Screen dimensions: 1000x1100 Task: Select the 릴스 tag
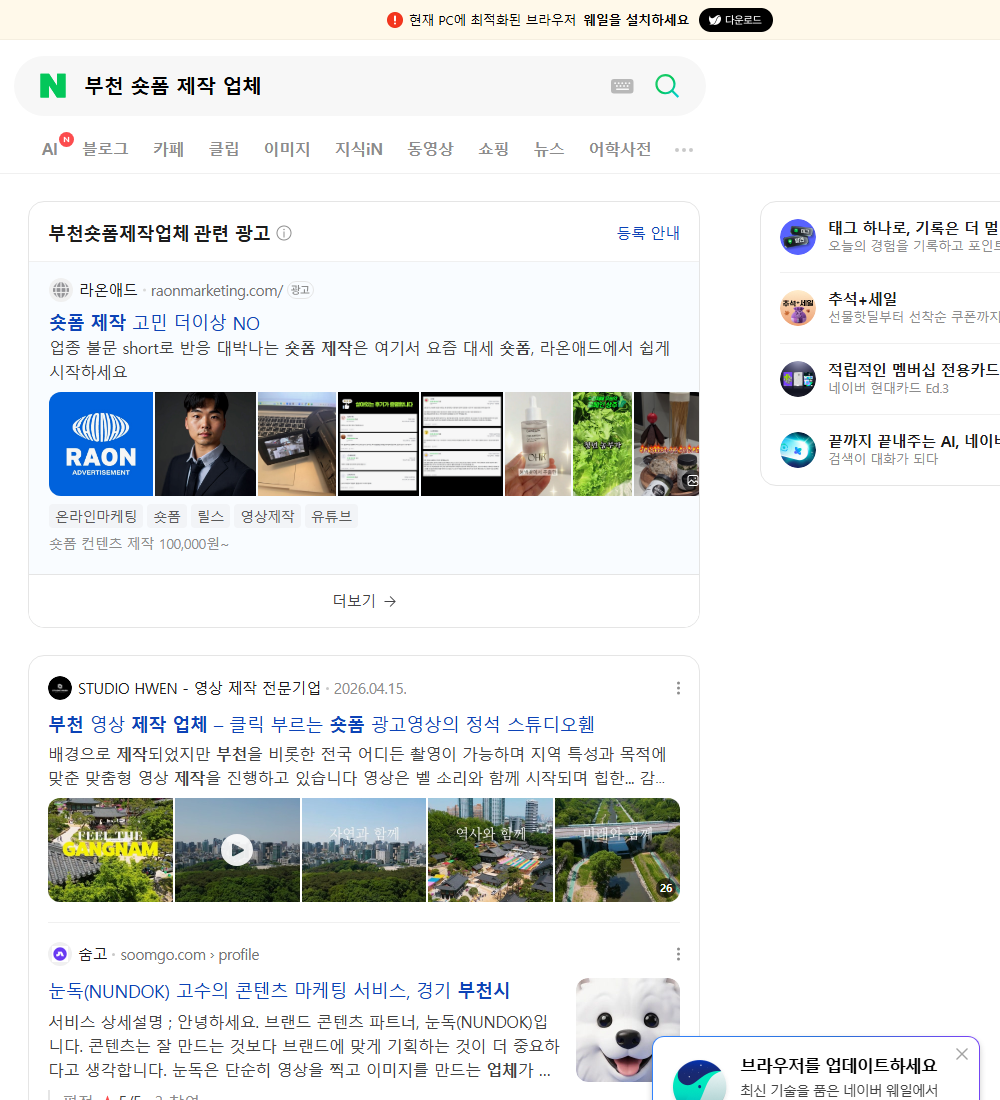tap(211, 516)
